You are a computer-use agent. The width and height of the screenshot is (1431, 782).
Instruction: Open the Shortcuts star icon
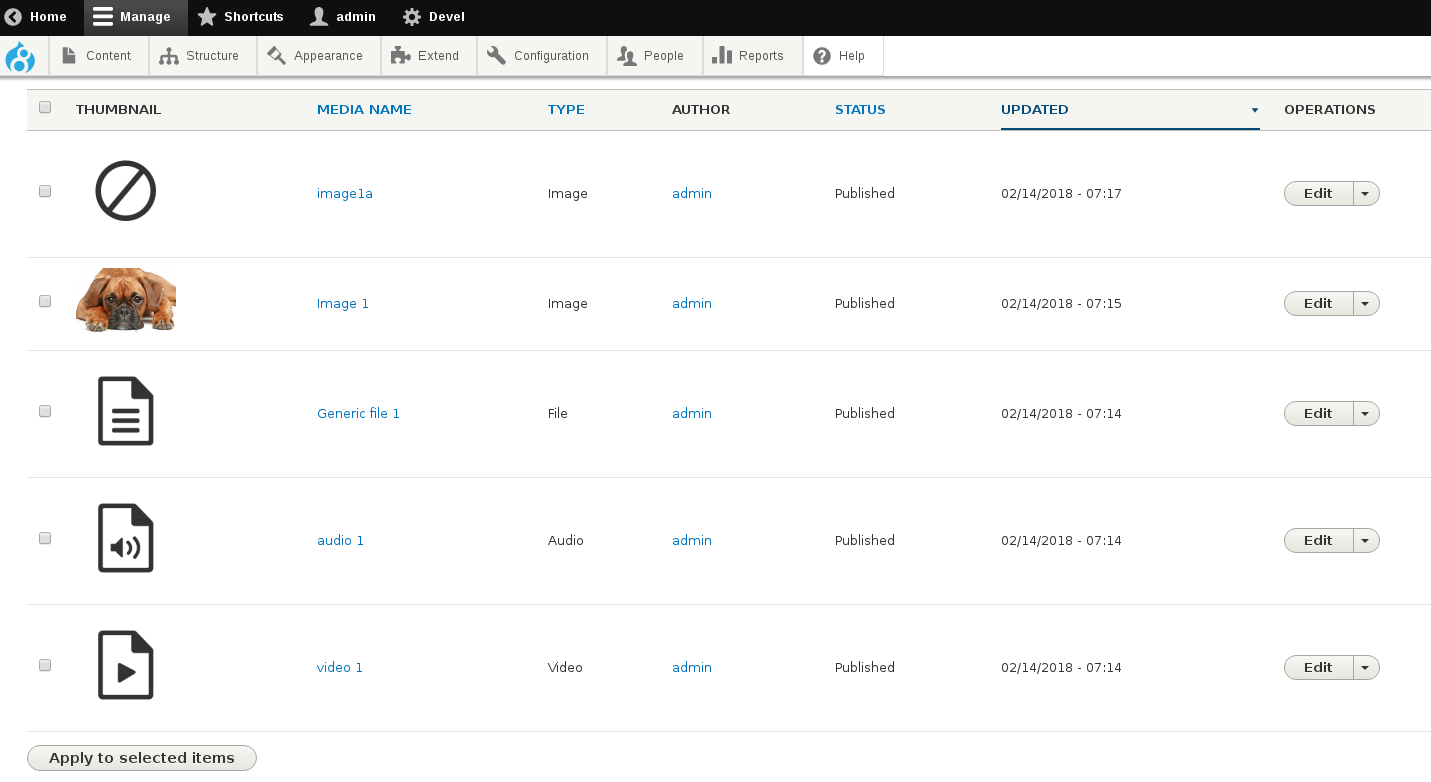coord(207,17)
